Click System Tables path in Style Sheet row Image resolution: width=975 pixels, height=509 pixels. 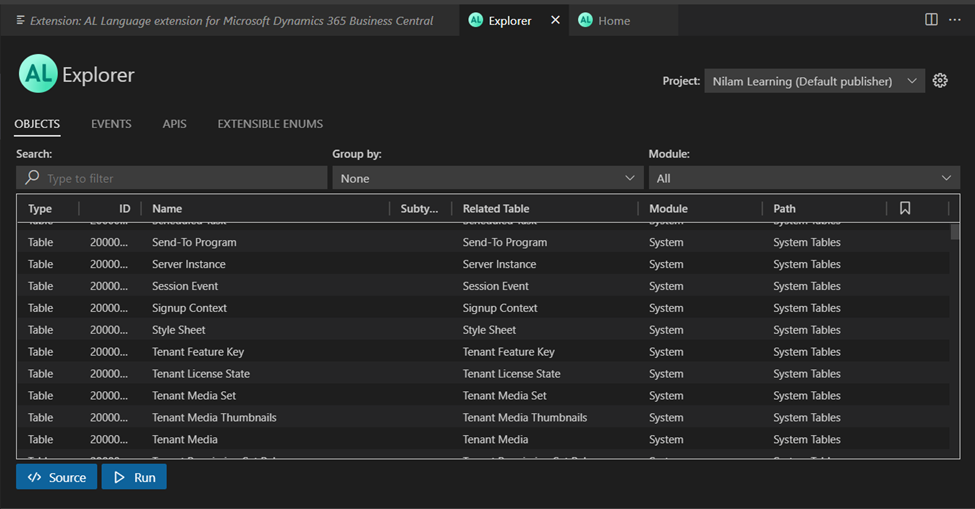806,330
